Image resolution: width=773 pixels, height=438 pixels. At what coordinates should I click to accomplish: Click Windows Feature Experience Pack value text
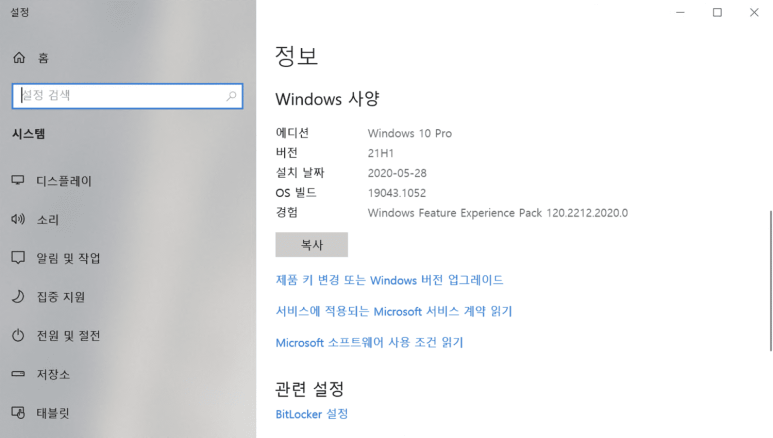[498, 213]
